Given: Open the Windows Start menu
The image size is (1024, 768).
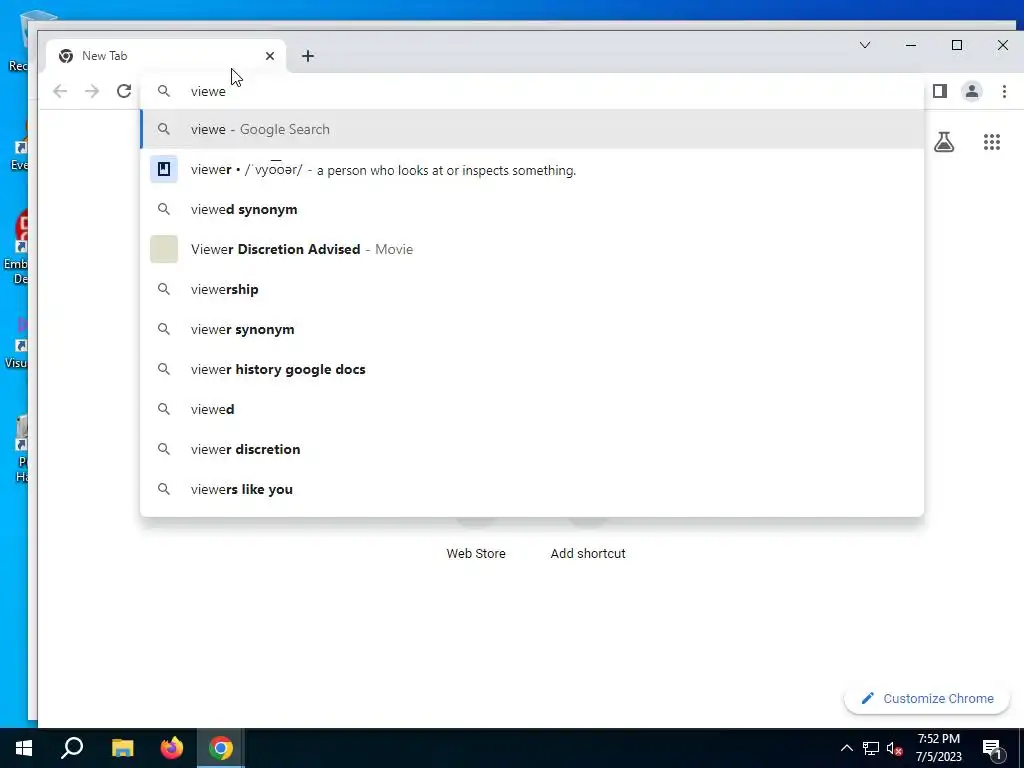Looking at the screenshot, I should click(x=24, y=748).
